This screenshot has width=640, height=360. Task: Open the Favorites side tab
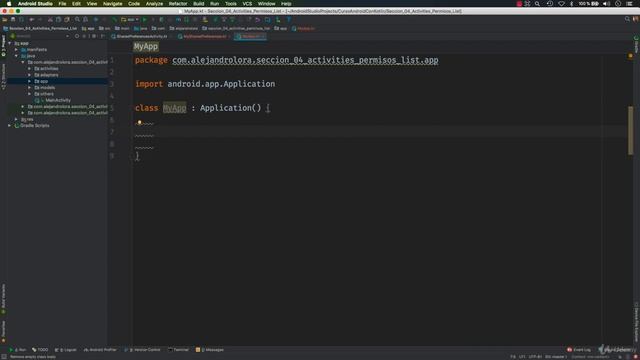click(3, 331)
